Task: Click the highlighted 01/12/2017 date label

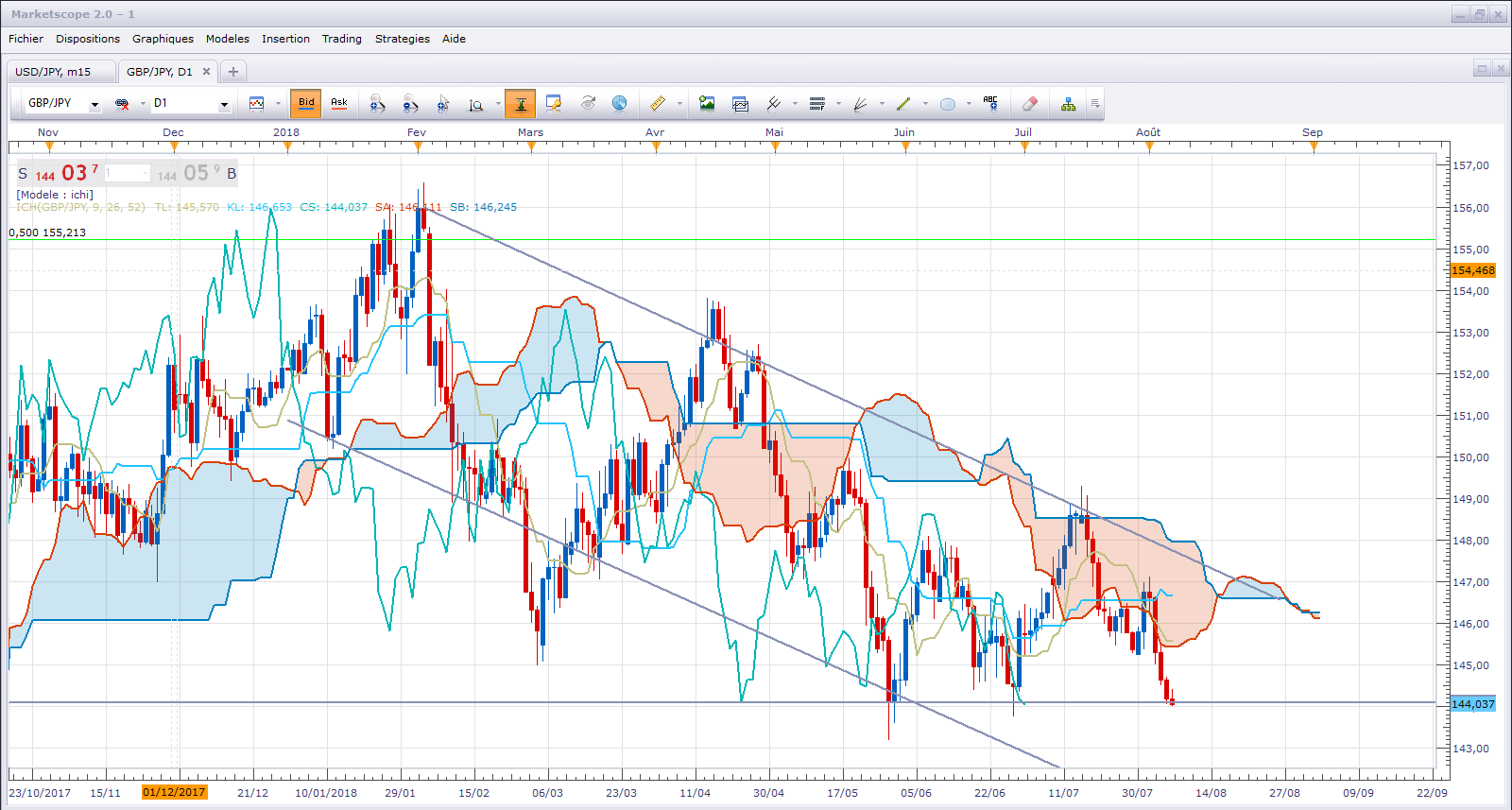Action: coord(174,792)
